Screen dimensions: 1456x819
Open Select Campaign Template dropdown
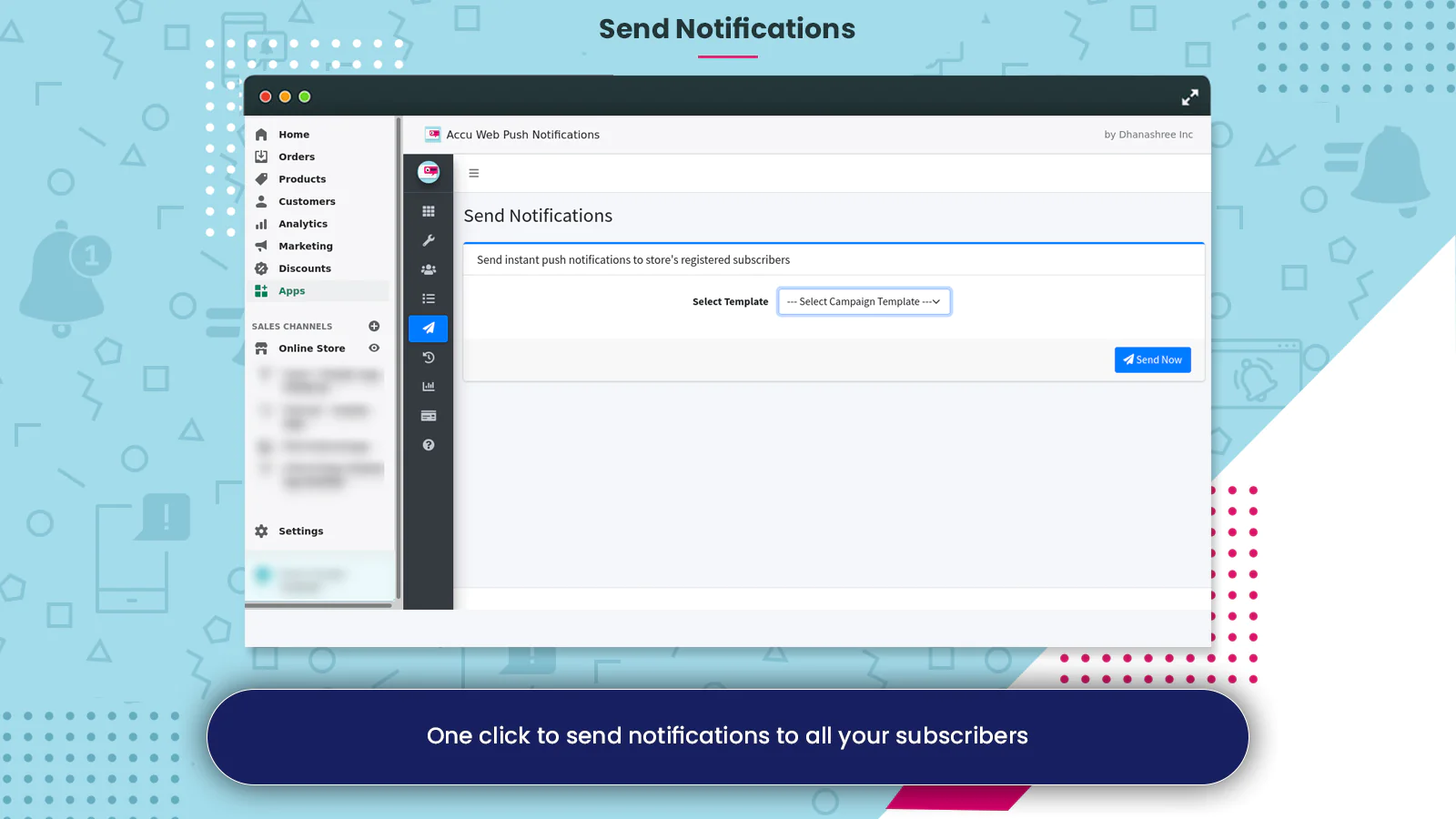coord(864,302)
